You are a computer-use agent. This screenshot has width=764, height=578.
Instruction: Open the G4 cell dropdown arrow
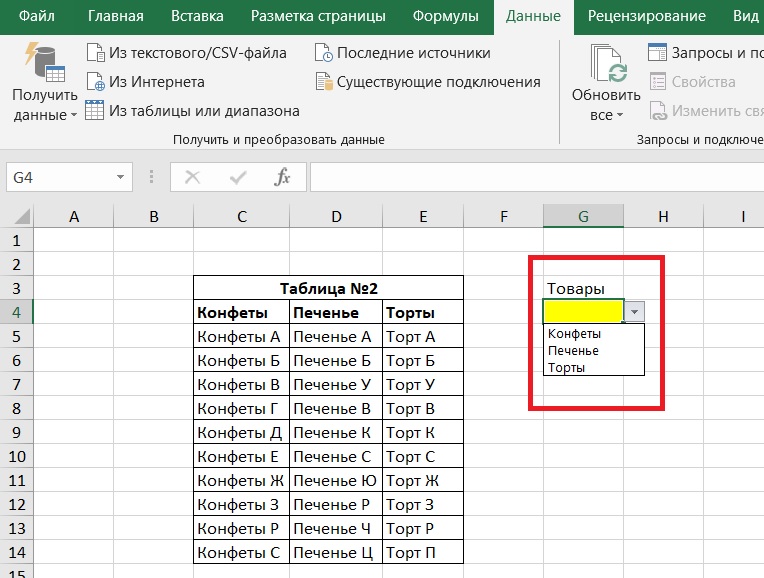[x=634, y=312]
